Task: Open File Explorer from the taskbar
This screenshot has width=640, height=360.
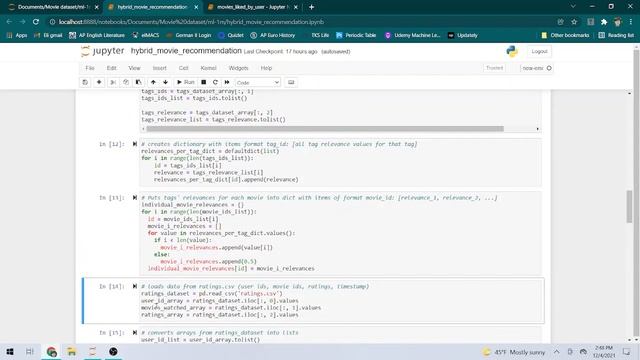Action: tap(72, 351)
